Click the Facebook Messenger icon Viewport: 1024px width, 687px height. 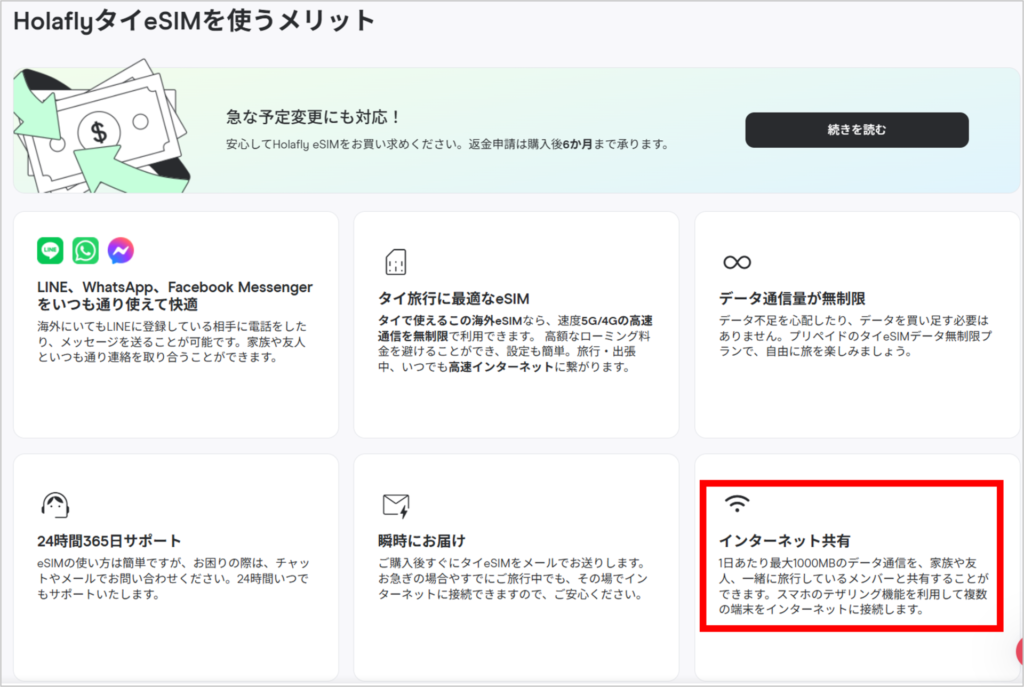coord(120,250)
